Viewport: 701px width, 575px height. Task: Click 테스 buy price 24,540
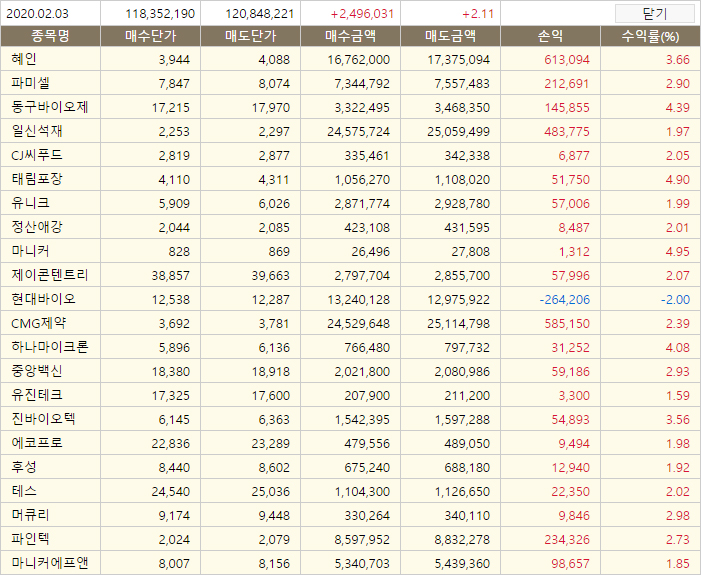[x=171, y=492]
